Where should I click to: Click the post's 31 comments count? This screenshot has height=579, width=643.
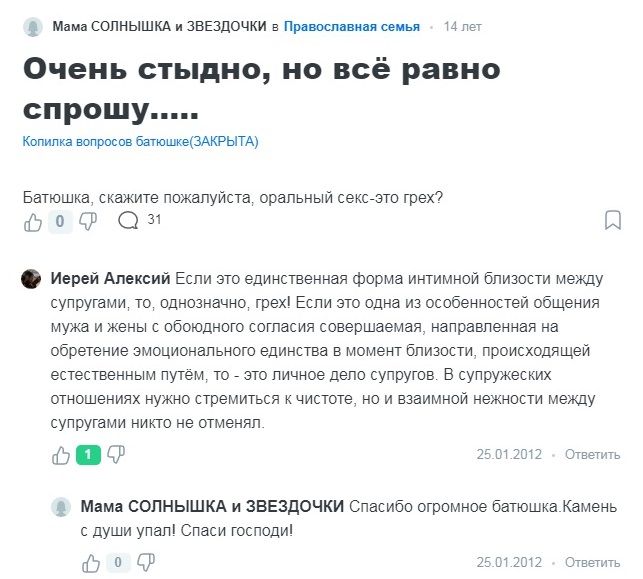click(154, 219)
